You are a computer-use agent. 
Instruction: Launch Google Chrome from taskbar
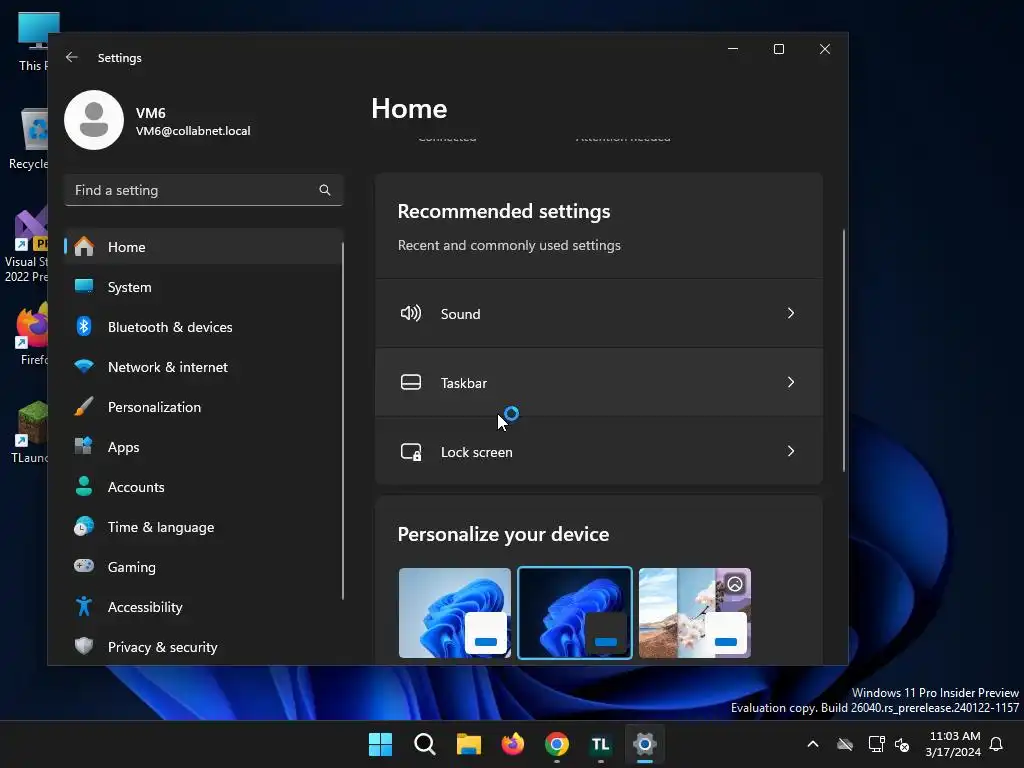pyautogui.click(x=556, y=744)
